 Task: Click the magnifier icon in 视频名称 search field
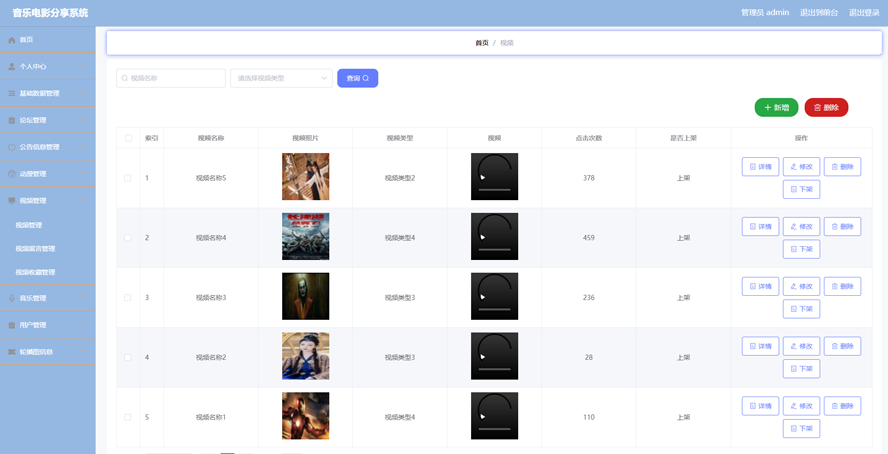tap(125, 78)
